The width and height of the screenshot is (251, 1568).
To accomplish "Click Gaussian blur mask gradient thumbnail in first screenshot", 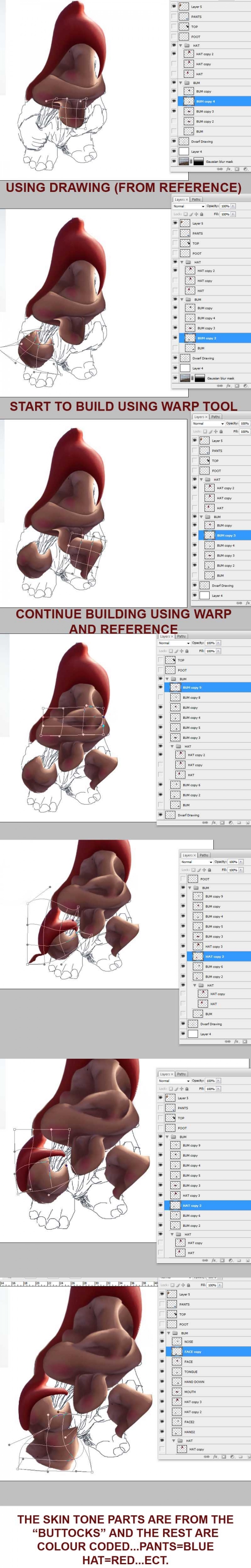I will [199, 161].
